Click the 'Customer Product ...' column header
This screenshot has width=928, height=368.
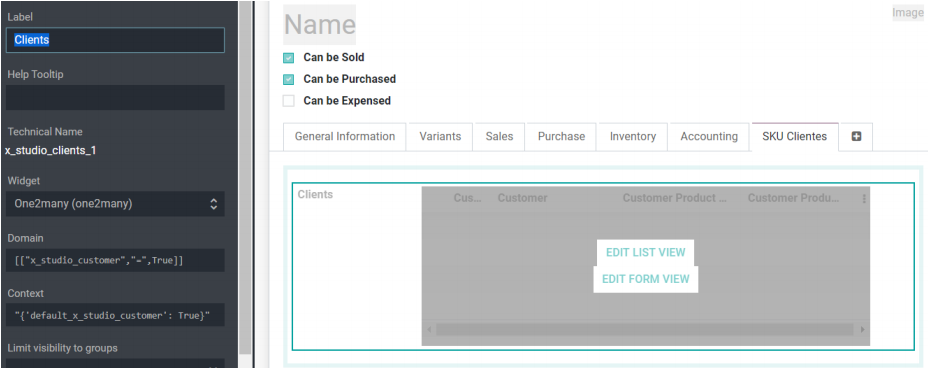pyautogui.click(x=675, y=198)
